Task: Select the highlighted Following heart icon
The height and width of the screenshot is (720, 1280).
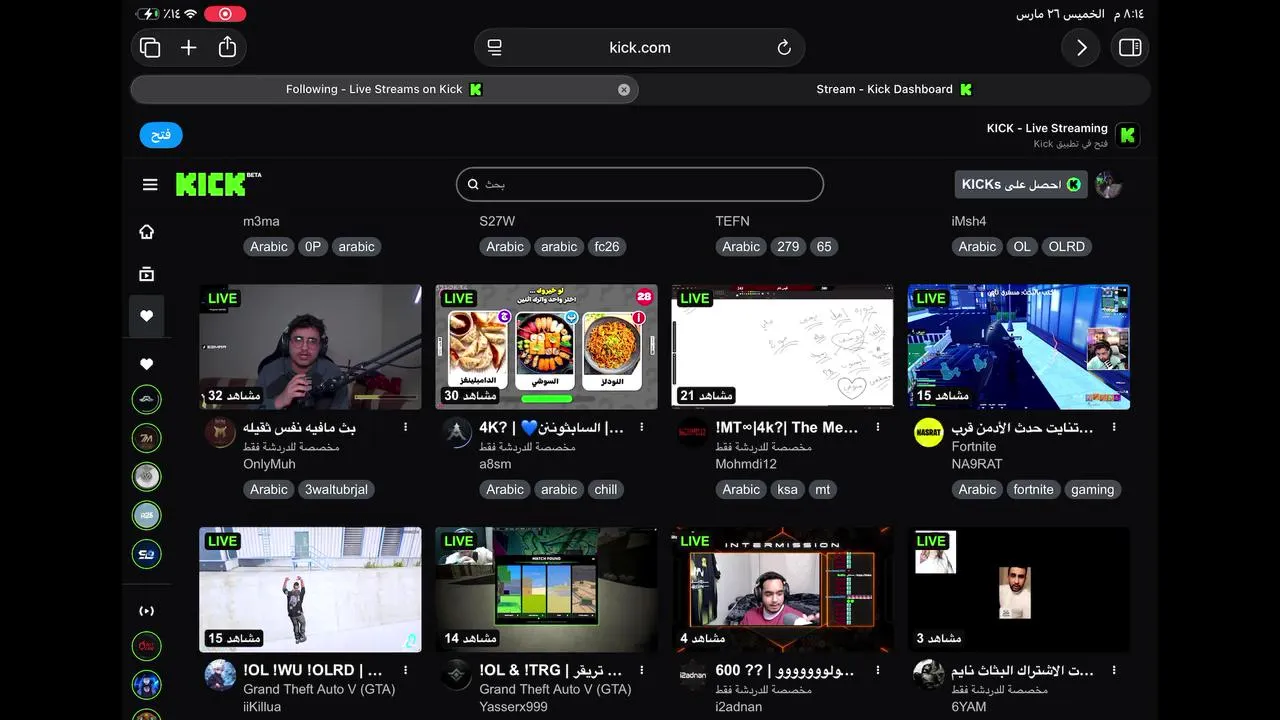Action: [x=147, y=316]
